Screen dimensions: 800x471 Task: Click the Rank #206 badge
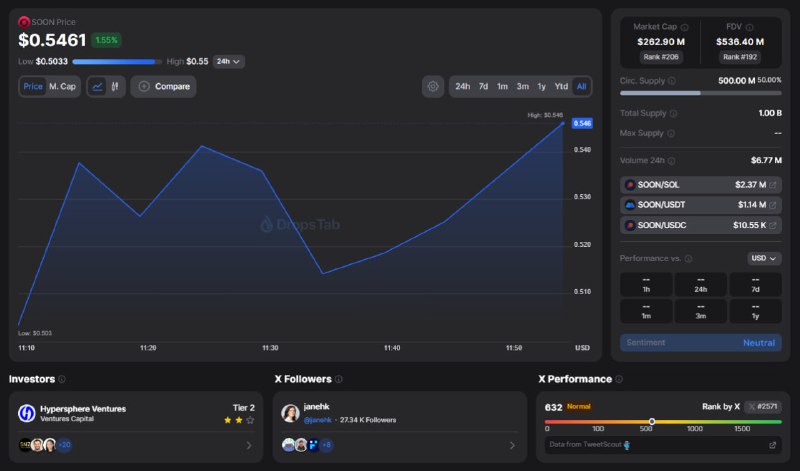click(661, 57)
